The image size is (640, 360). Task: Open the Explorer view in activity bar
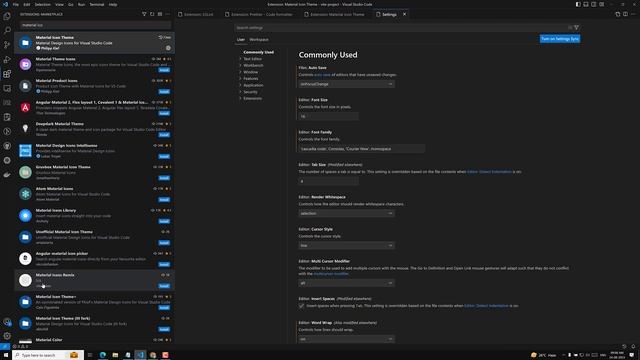click(7, 16)
